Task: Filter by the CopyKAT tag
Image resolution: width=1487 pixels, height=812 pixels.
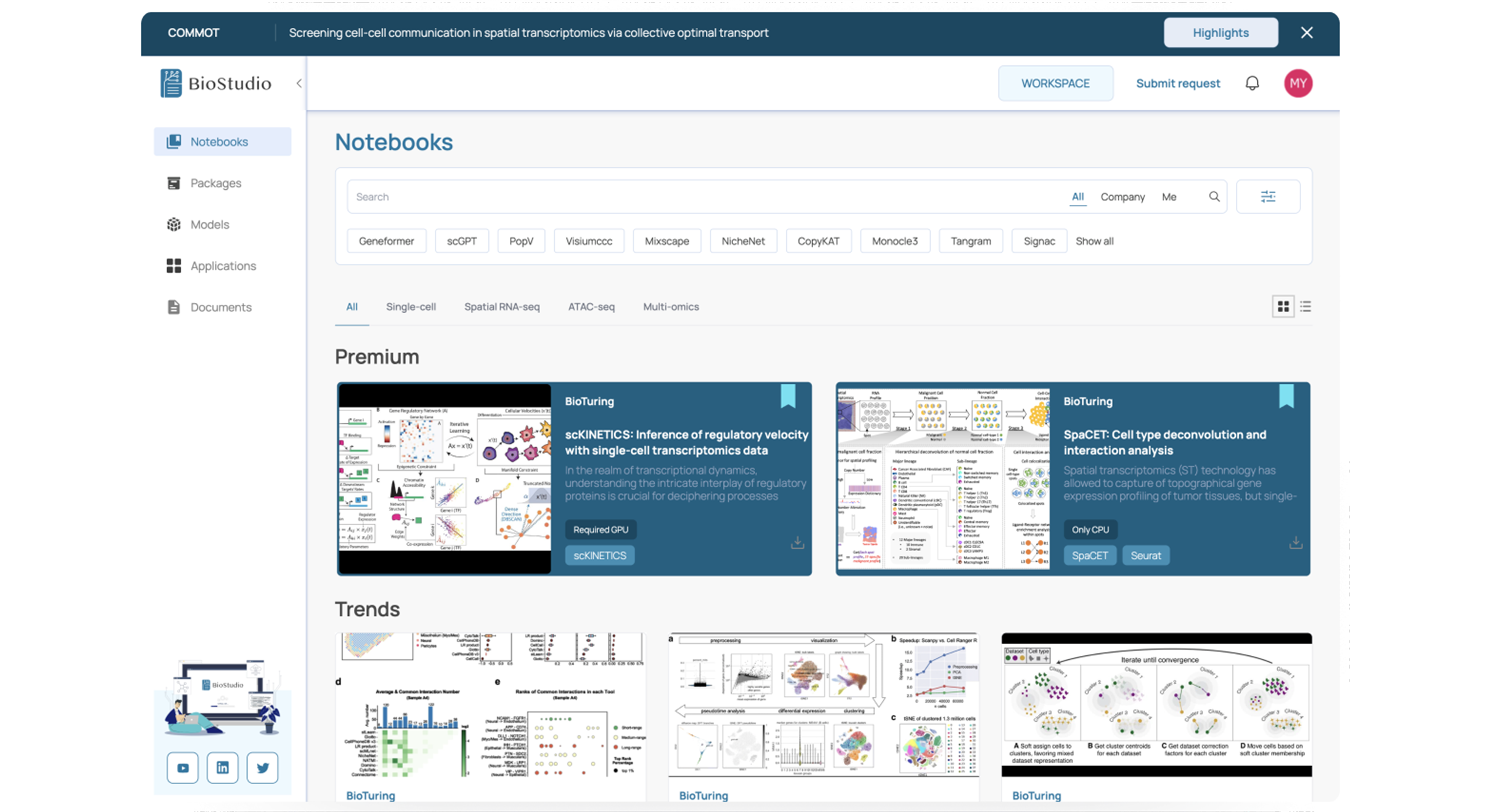Action: point(818,241)
